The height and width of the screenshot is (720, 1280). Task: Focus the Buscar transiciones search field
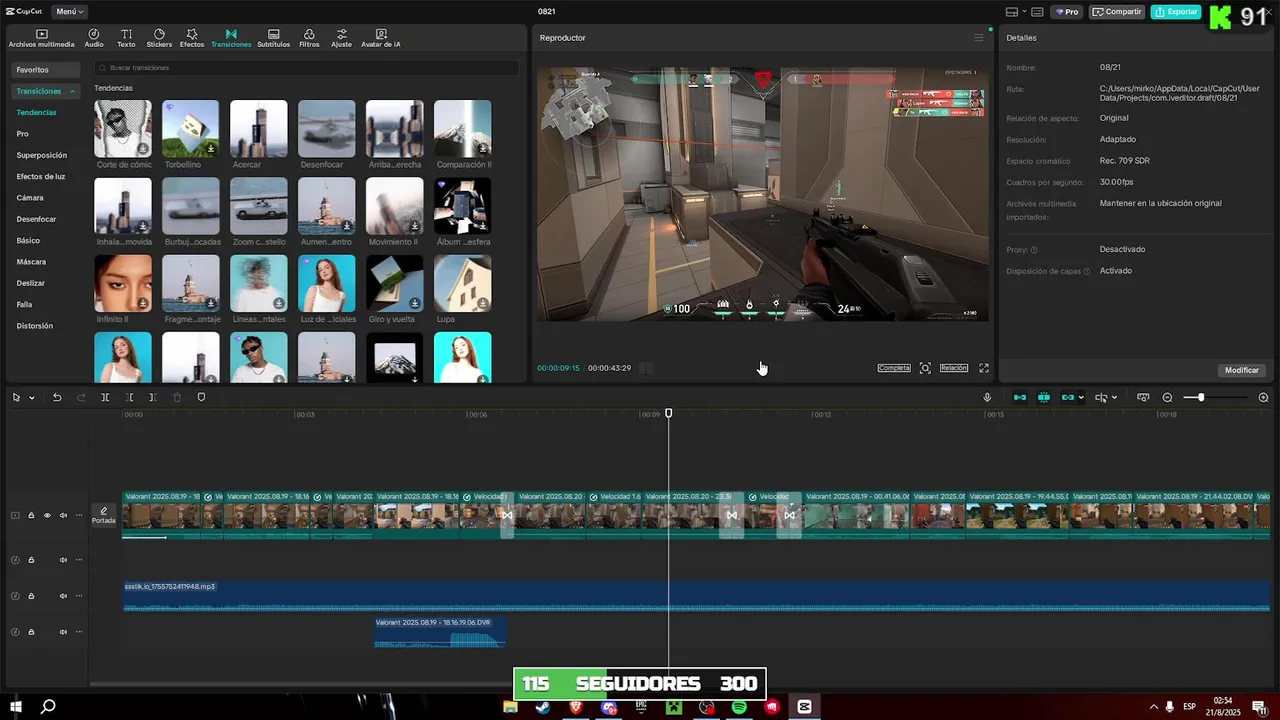point(306,68)
